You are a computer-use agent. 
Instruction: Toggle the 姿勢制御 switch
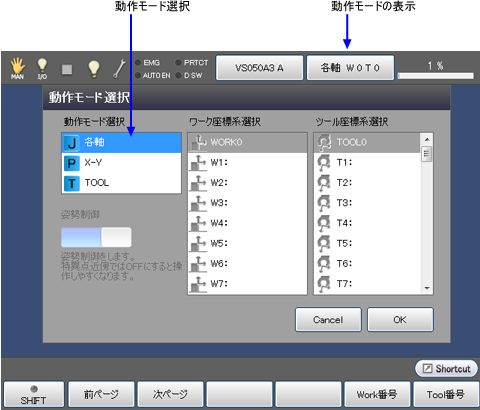point(96,237)
